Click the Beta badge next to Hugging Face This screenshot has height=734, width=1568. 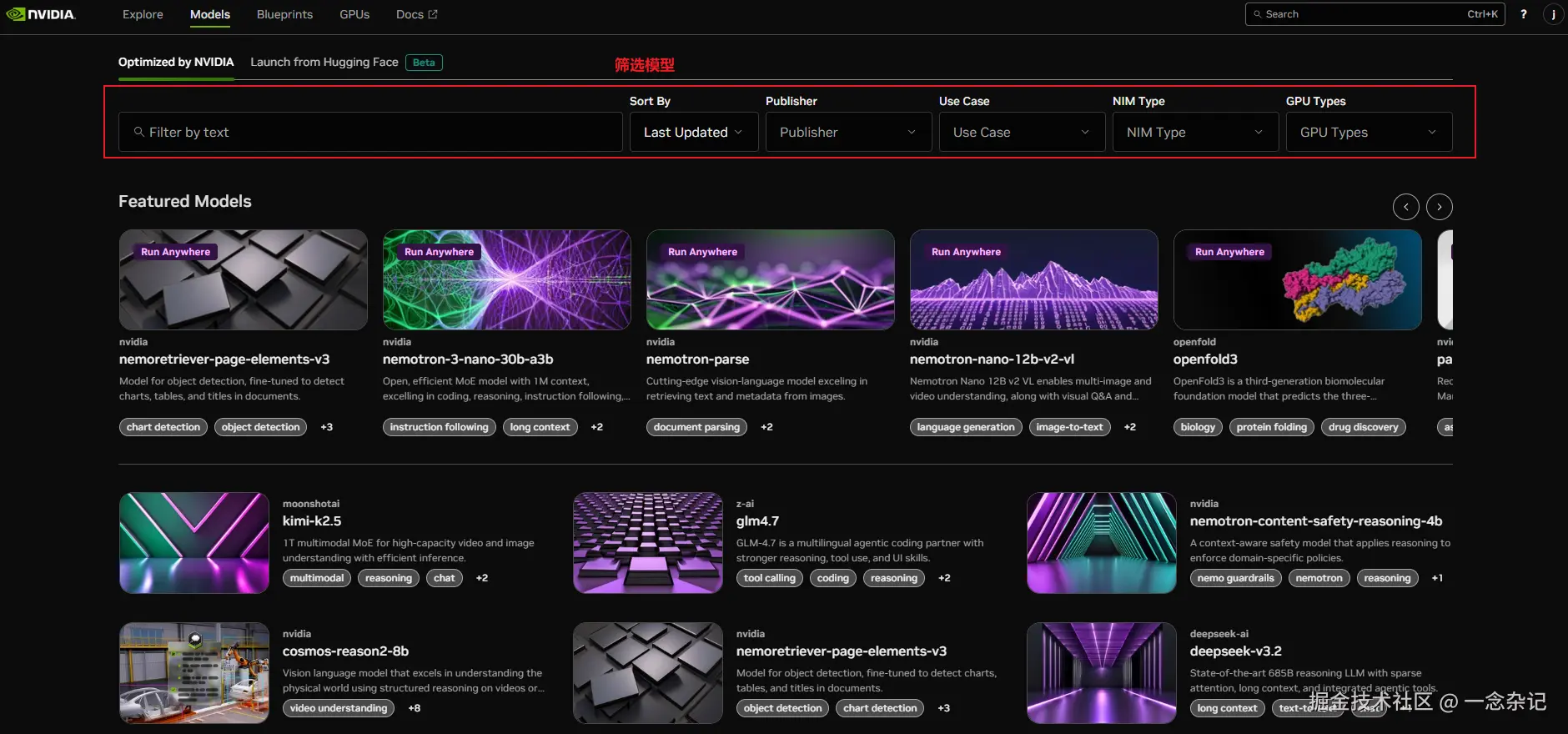424,63
